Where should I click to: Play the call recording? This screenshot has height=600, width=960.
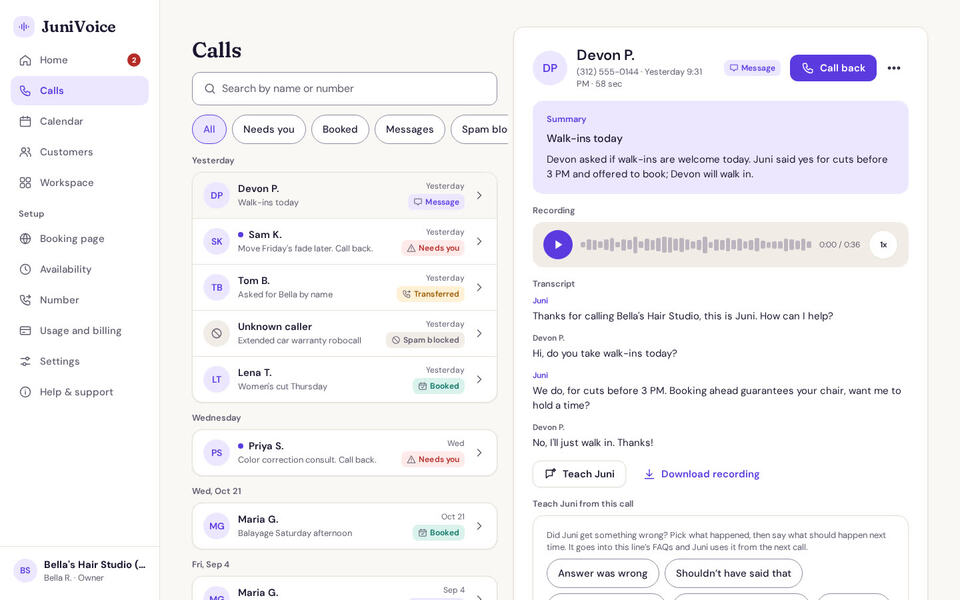[x=558, y=244]
